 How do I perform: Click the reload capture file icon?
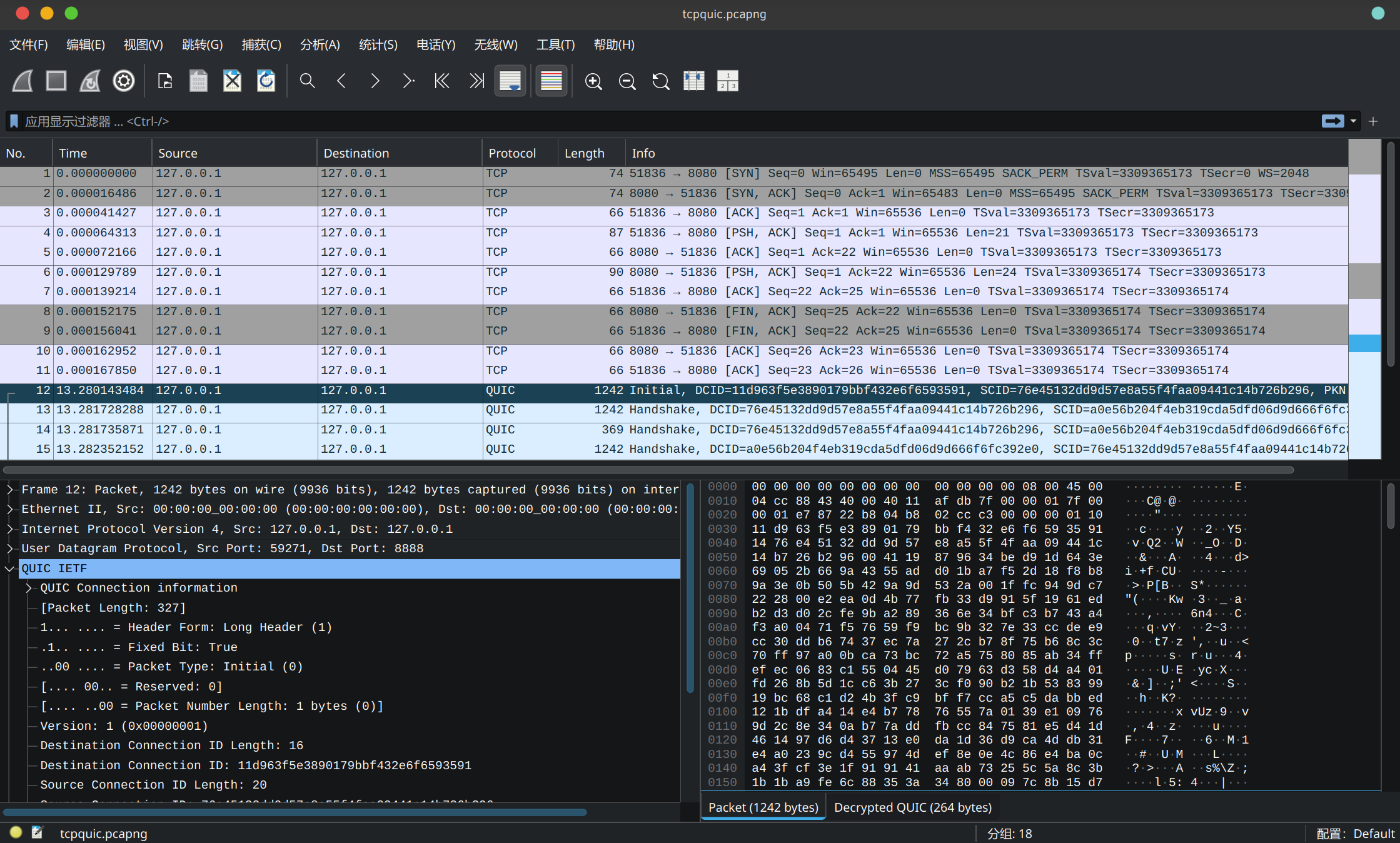click(266, 81)
